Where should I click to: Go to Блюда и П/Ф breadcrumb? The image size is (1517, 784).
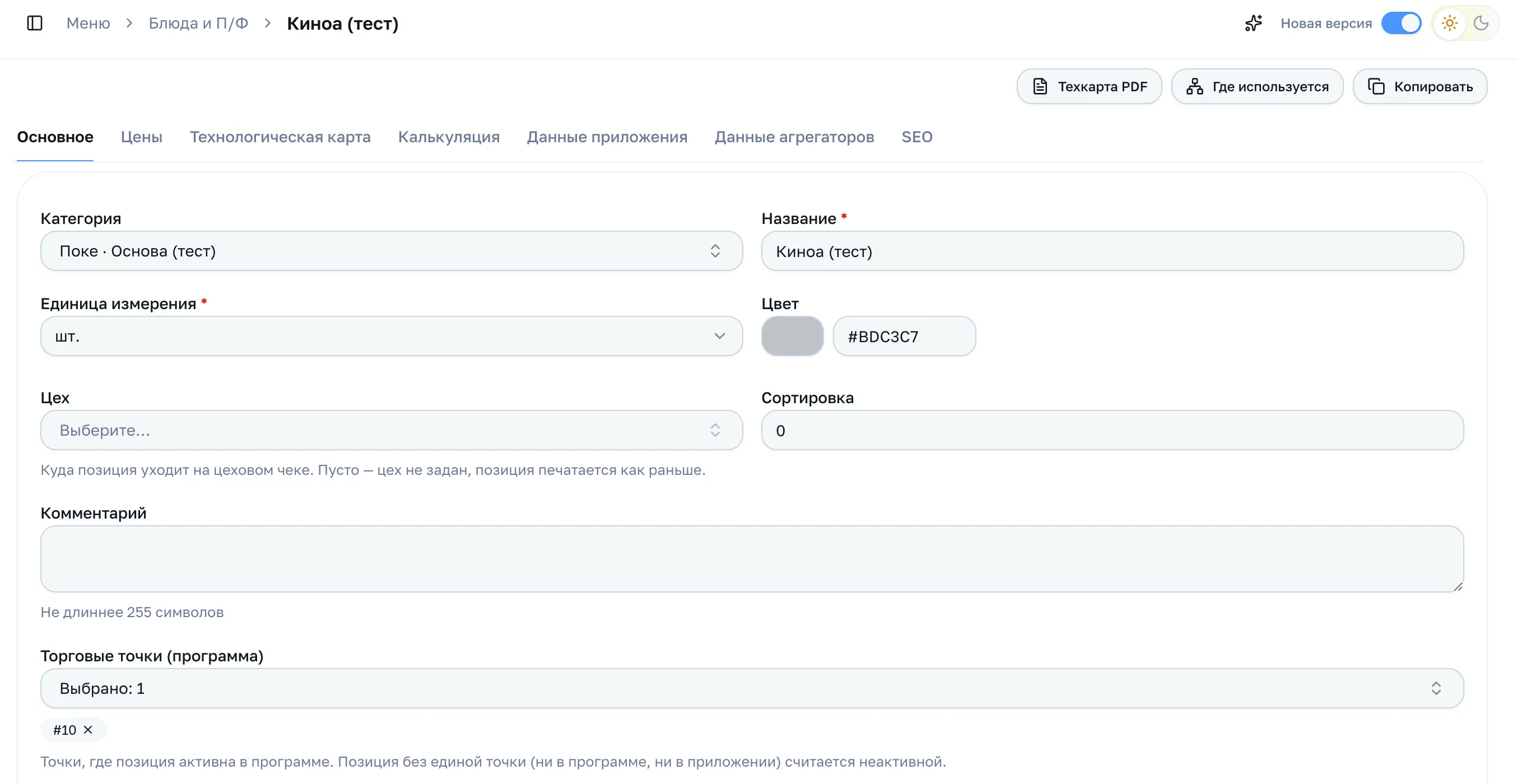pos(198,24)
